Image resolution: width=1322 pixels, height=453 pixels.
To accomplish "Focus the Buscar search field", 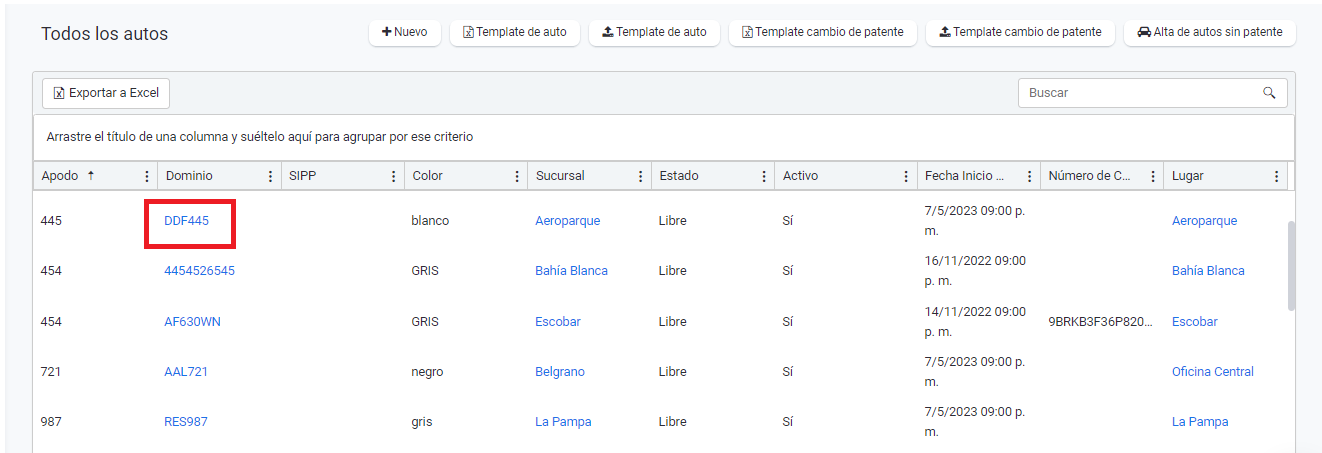I will pos(1140,93).
